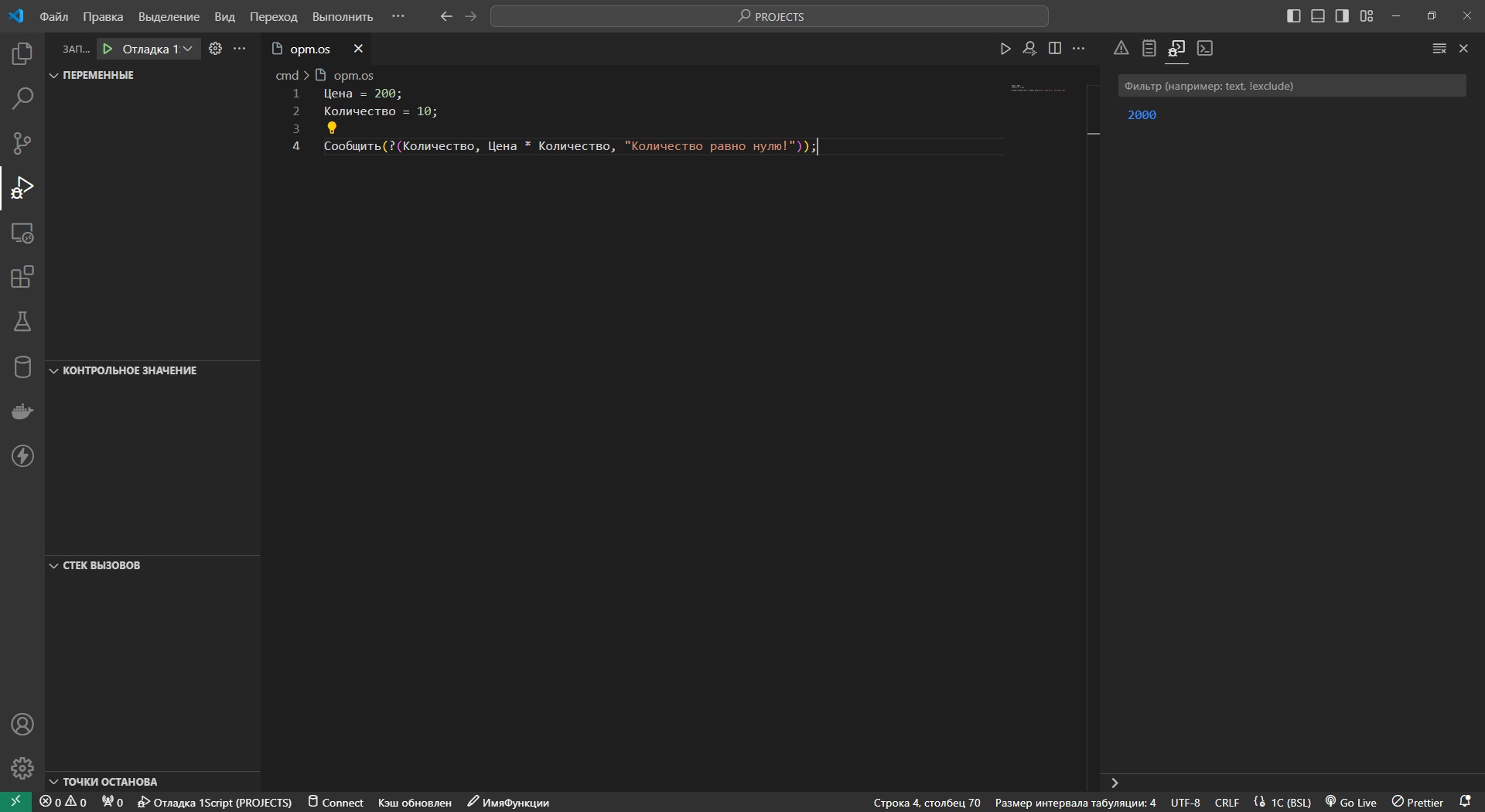This screenshot has height=812, width=1485.
Task: Open the Выполнить menu
Action: coord(343,16)
